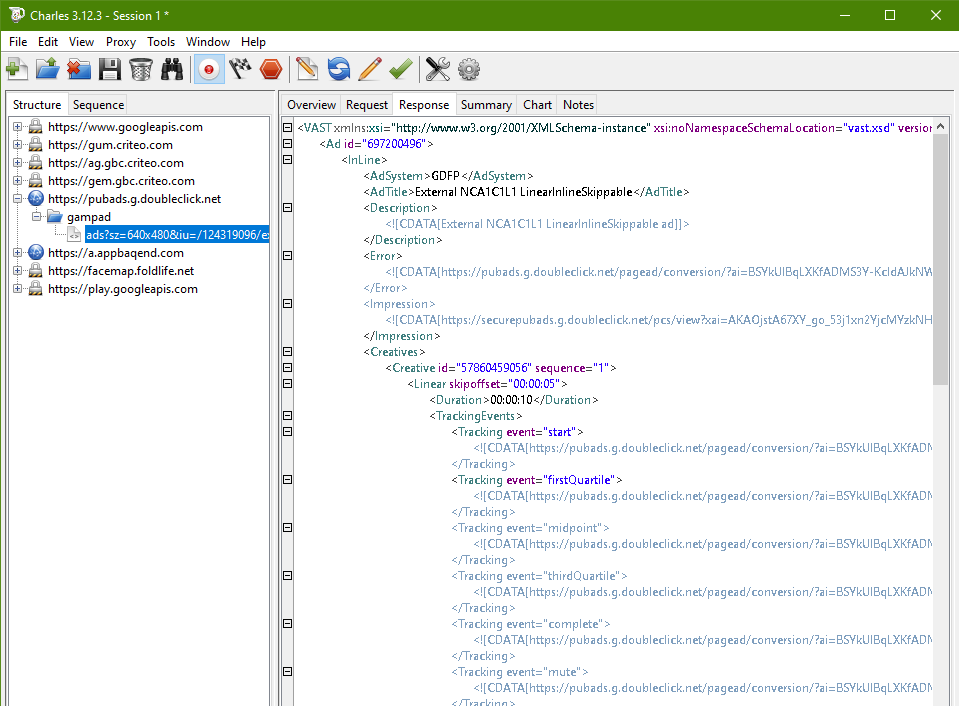The height and width of the screenshot is (706, 959).
Task: Select the gampad folder in the tree
Action: [x=88, y=217]
